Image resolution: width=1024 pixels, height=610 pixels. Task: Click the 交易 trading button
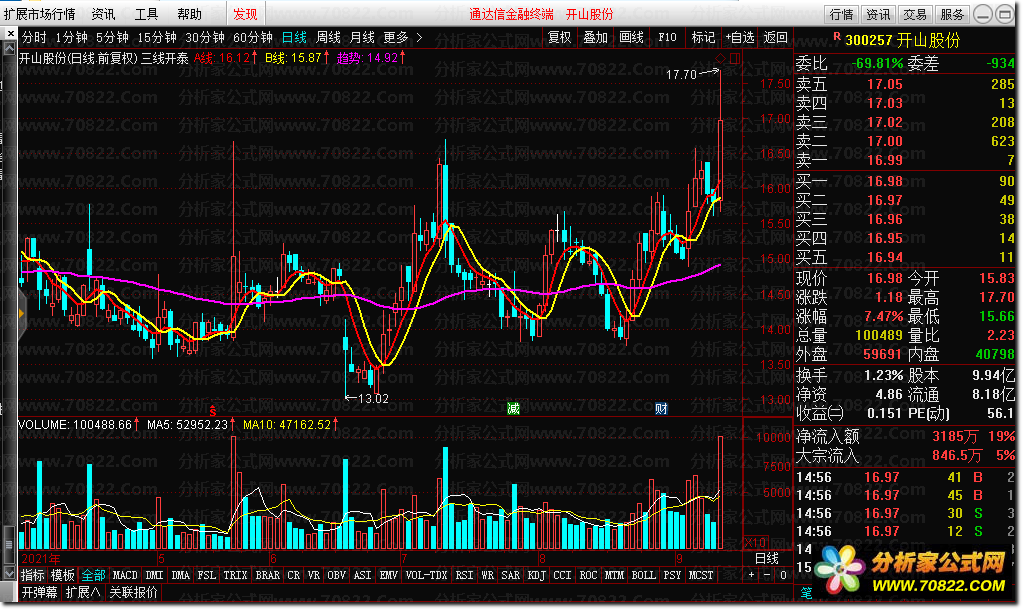pyautogui.click(x=915, y=14)
